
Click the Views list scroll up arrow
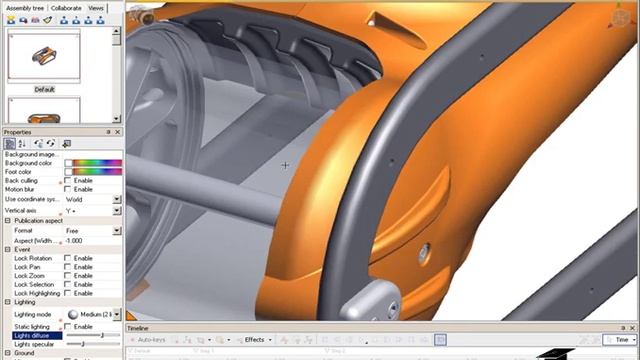(x=117, y=31)
